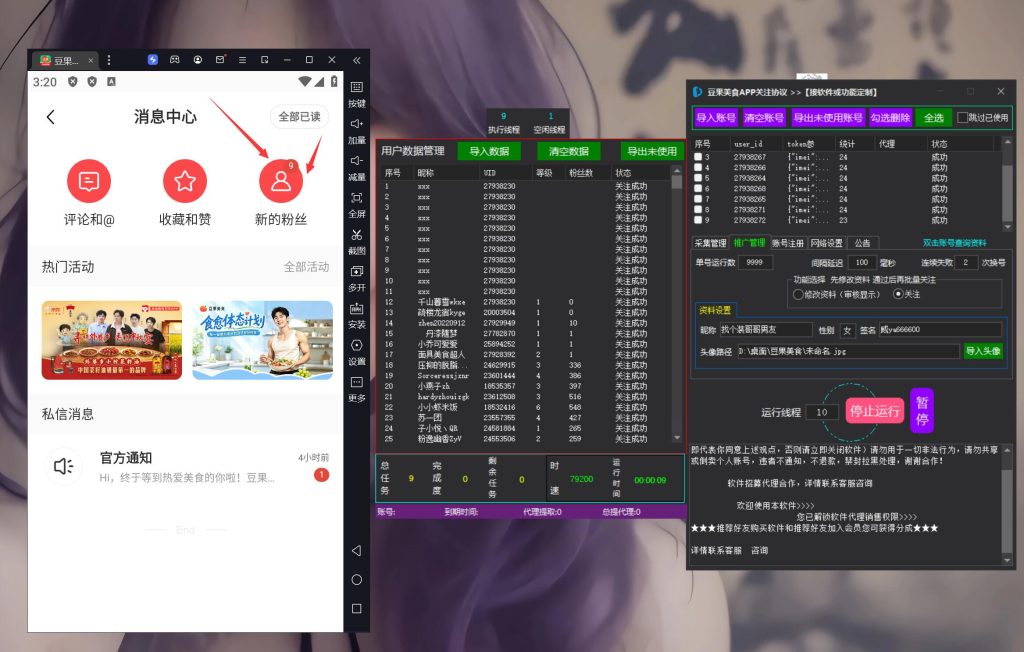
Task: Mark all read with 全部已读
Action: click(299, 117)
